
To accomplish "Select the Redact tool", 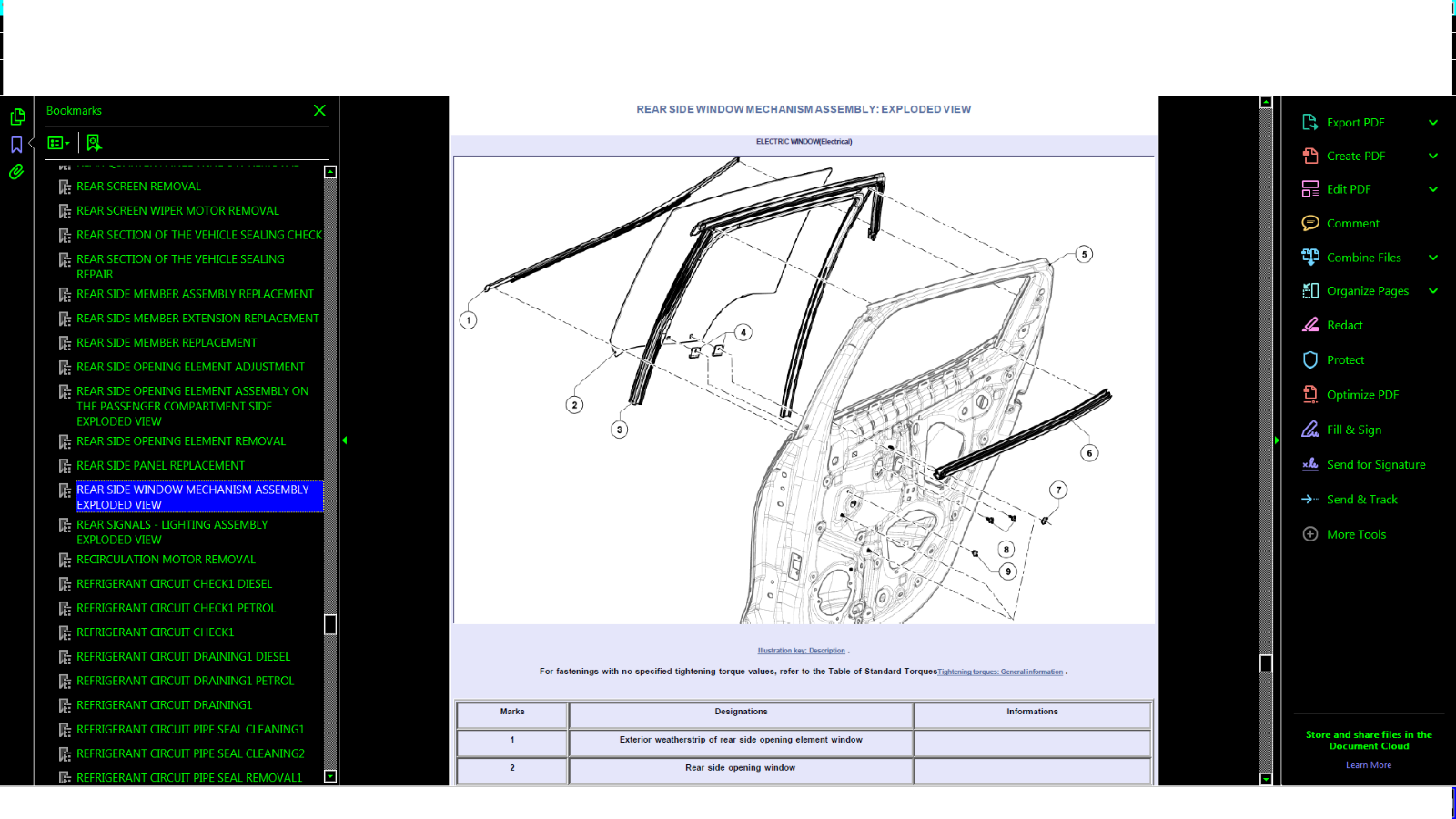I will pyautogui.click(x=1344, y=325).
